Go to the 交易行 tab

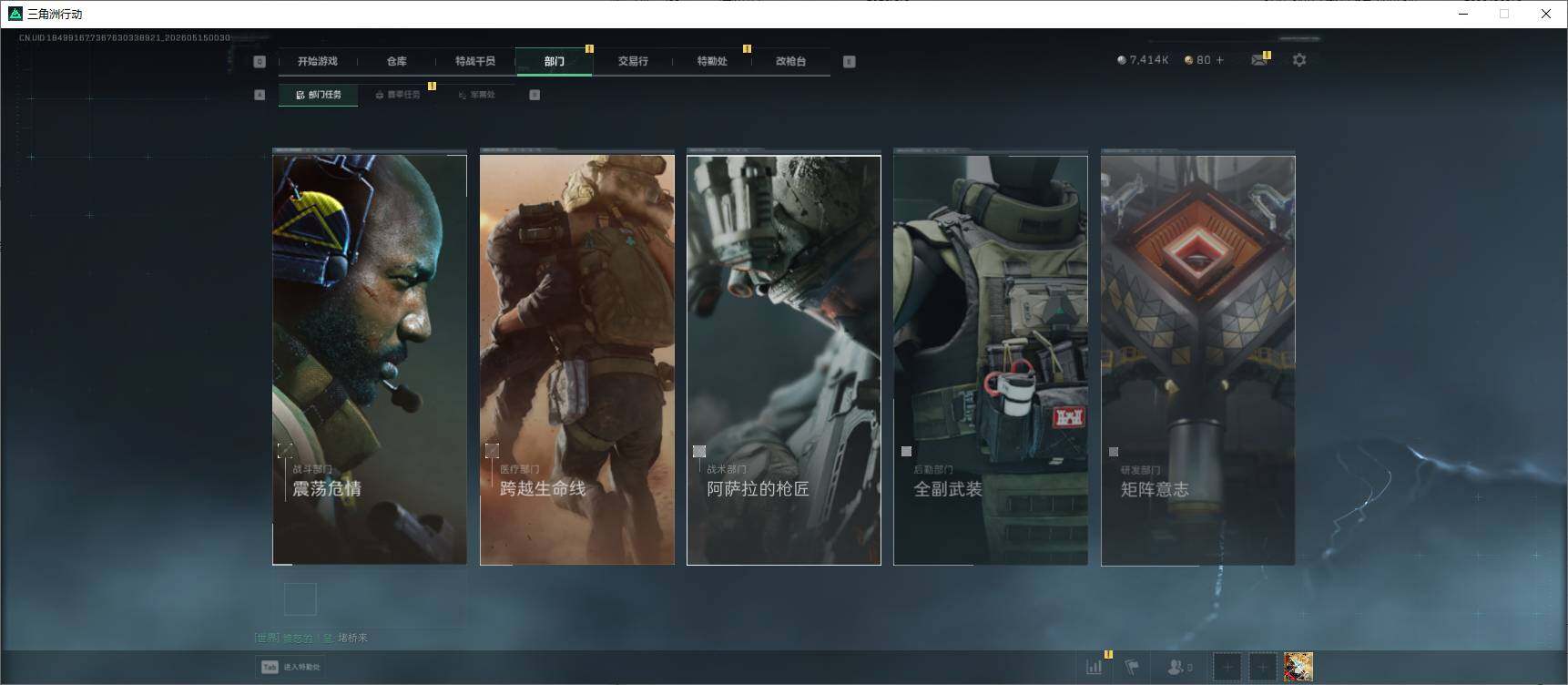click(633, 61)
